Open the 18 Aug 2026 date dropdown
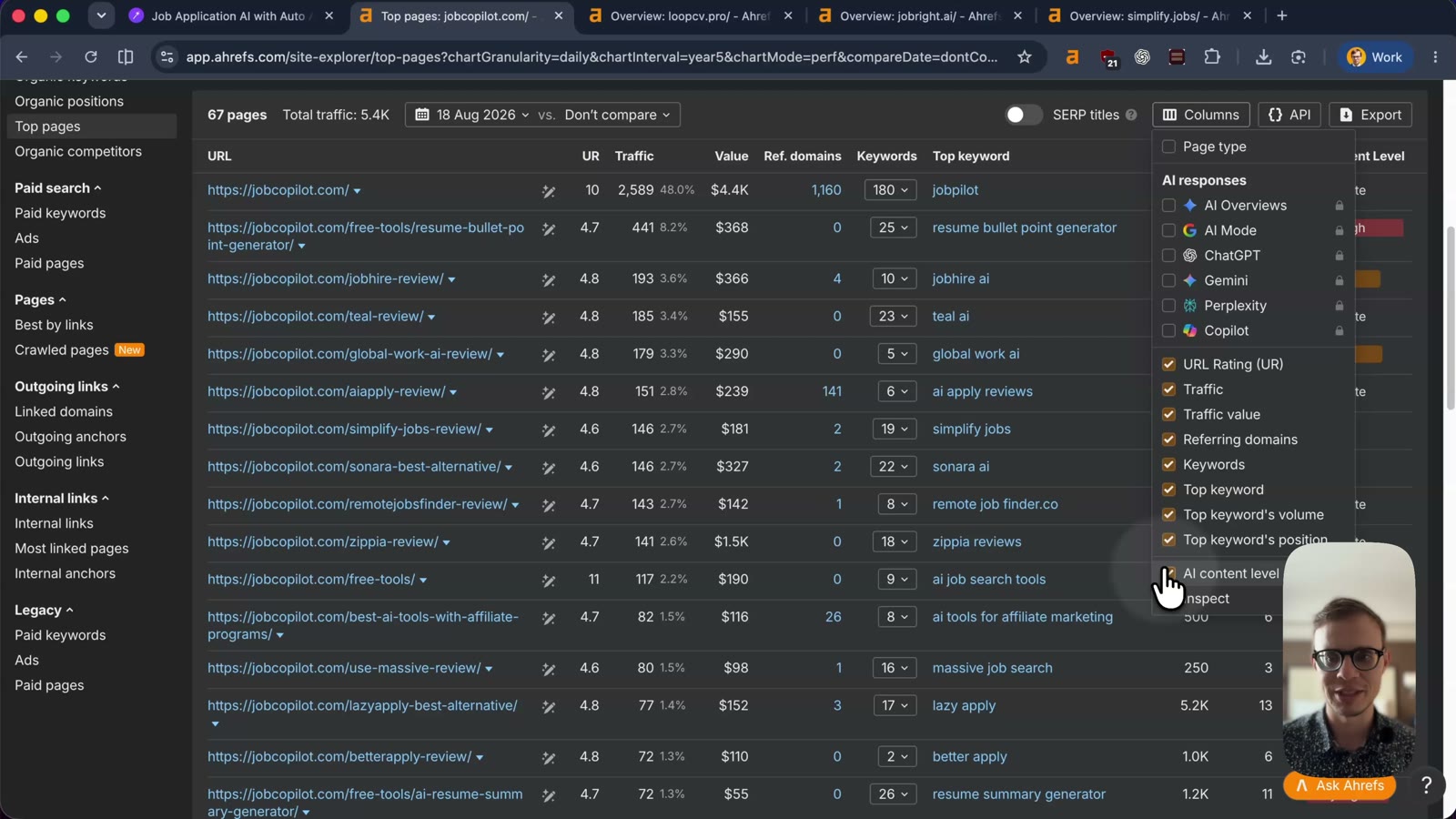This screenshot has height=819, width=1456. click(x=471, y=115)
